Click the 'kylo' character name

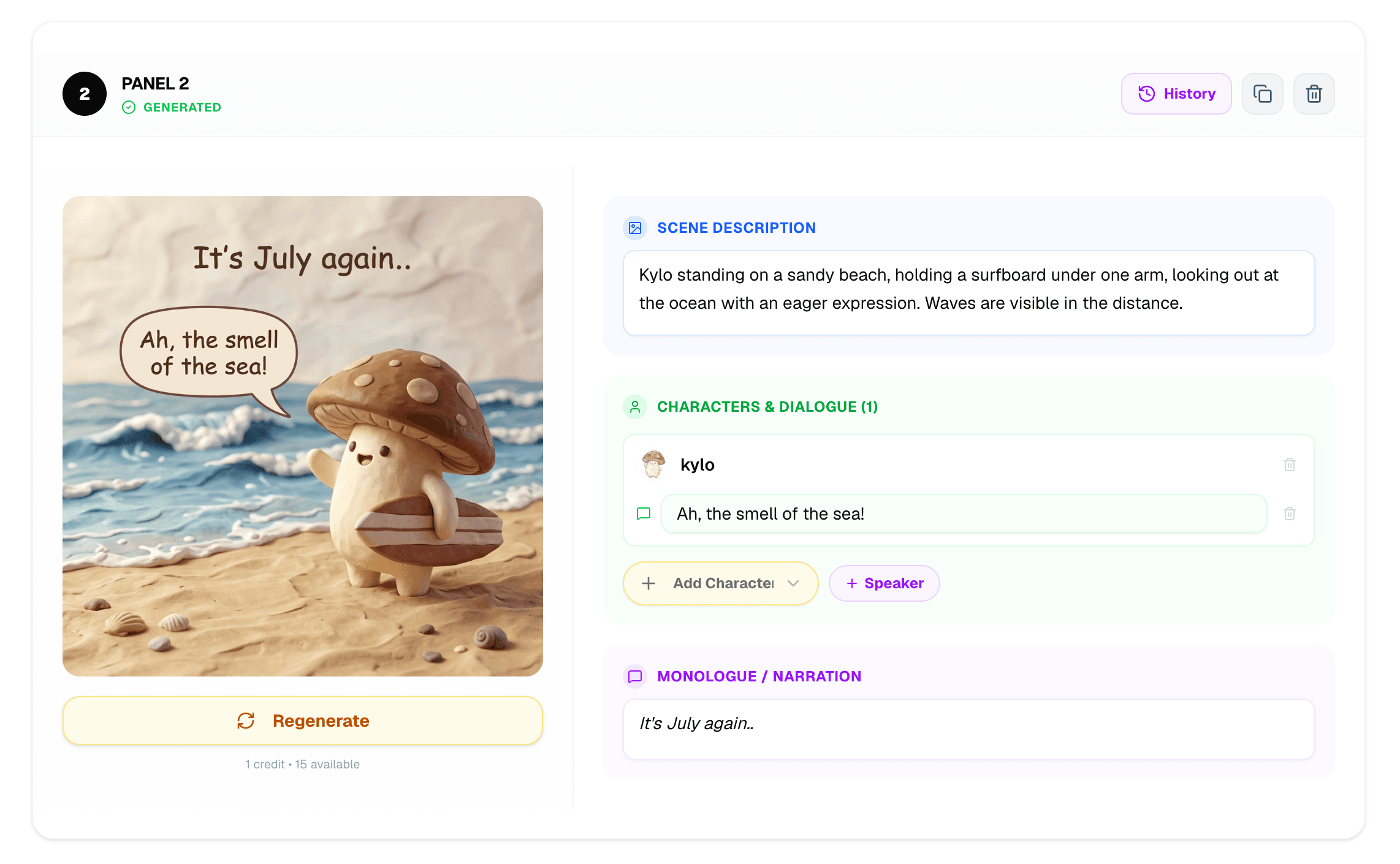tap(698, 464)
